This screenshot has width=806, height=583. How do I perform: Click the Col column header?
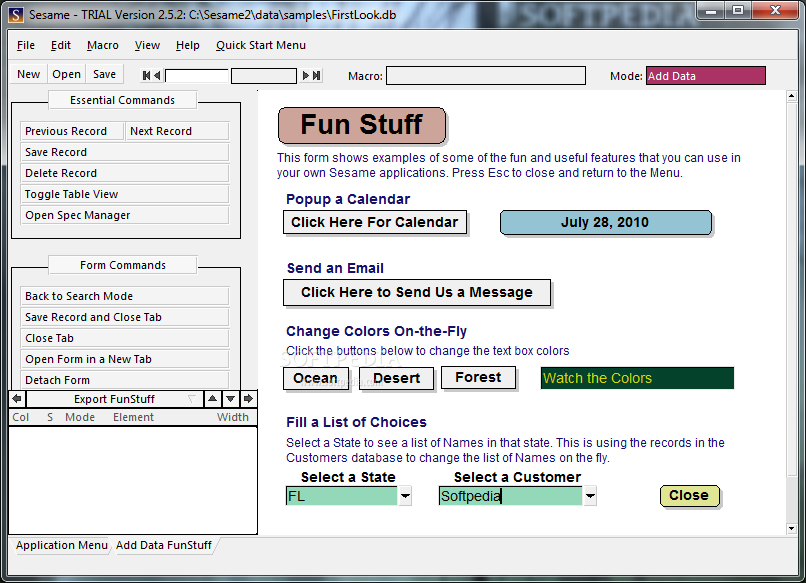click(21, 417)
